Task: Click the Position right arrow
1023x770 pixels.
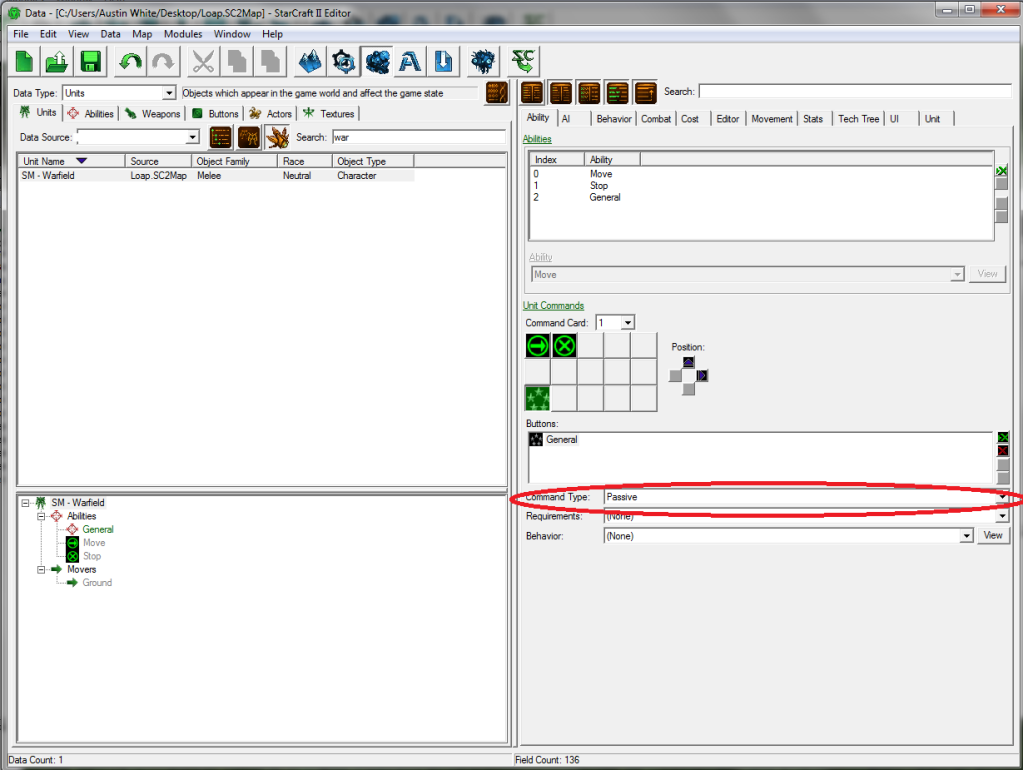Action: 702,376
